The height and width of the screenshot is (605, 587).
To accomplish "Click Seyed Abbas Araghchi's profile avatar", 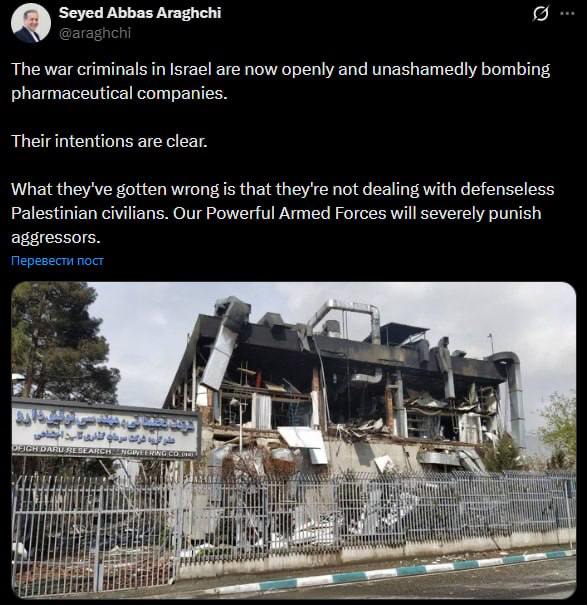I will pos(31,23).
